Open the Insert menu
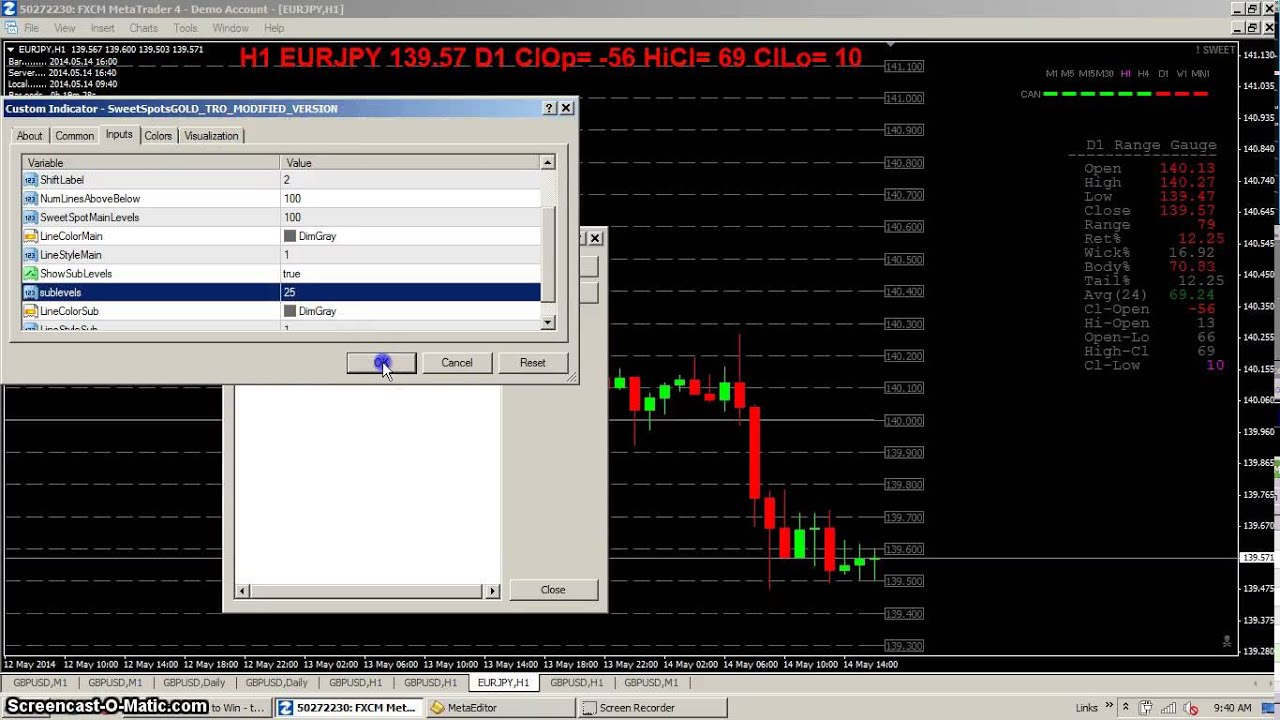1280x720 pixels. coord(102,28)
